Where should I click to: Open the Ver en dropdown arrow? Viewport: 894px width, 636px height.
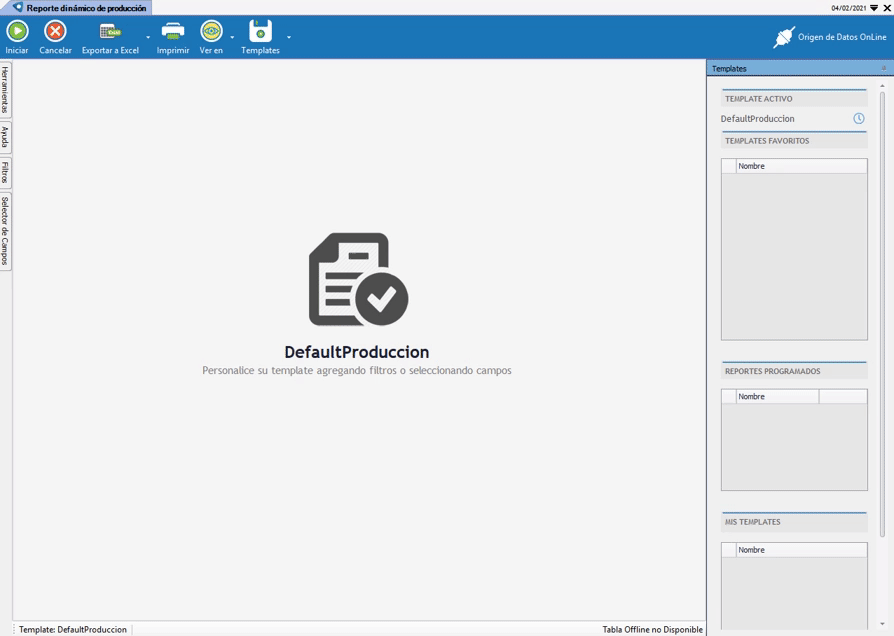[x=232, y=38]
